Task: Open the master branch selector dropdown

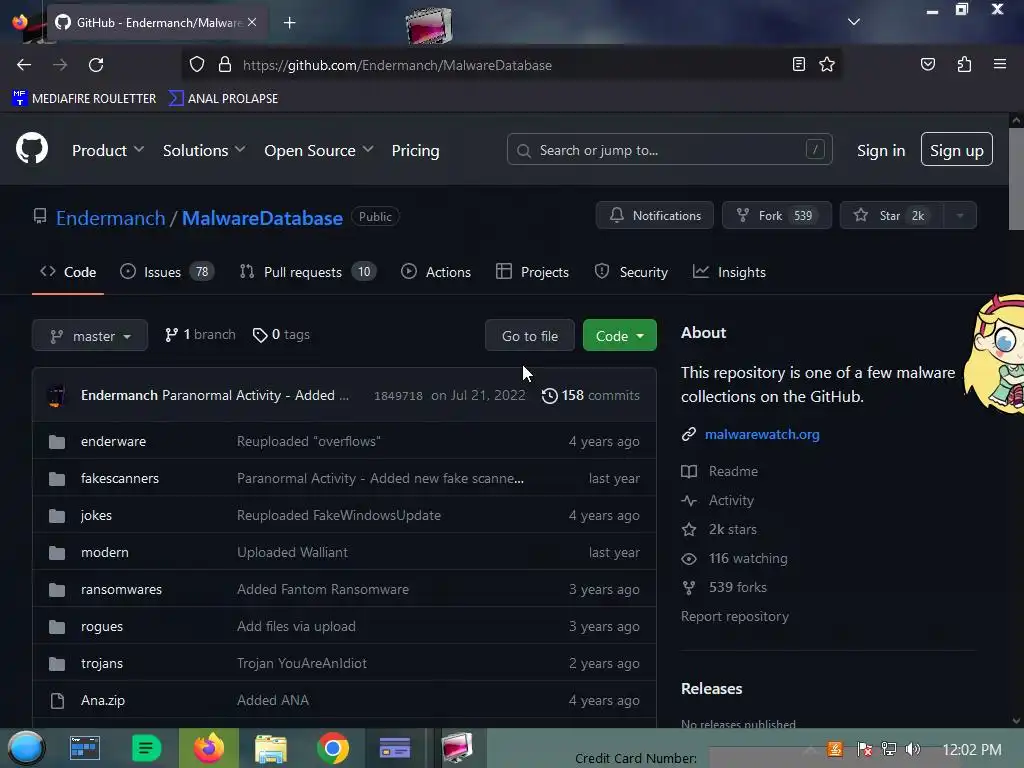Action: pos(90,336)
